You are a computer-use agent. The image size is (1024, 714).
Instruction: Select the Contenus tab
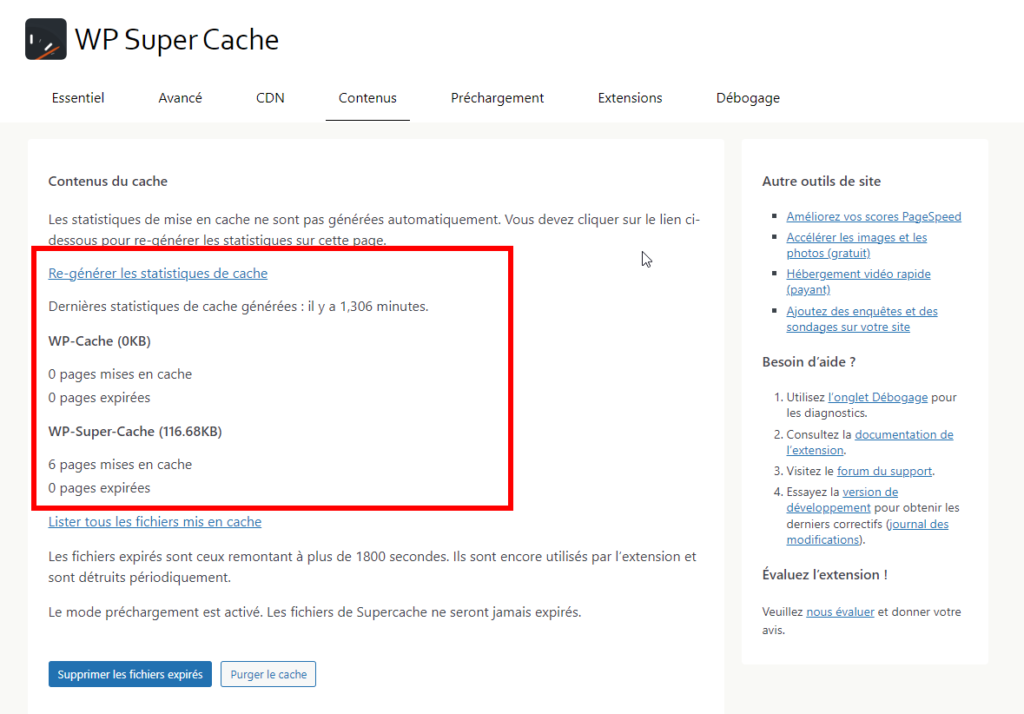click(x=368, y=98)
